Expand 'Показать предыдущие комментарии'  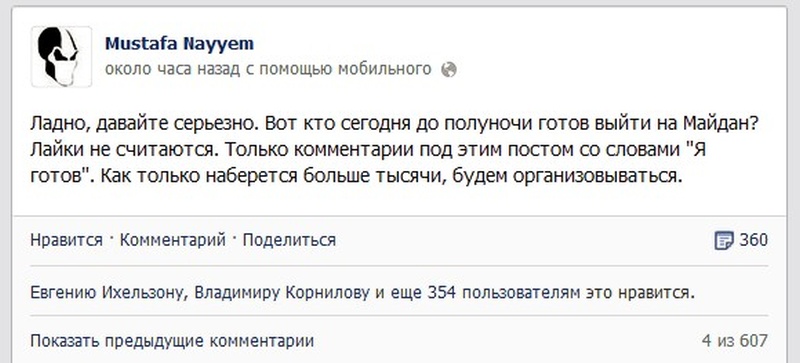pos(172,341)
